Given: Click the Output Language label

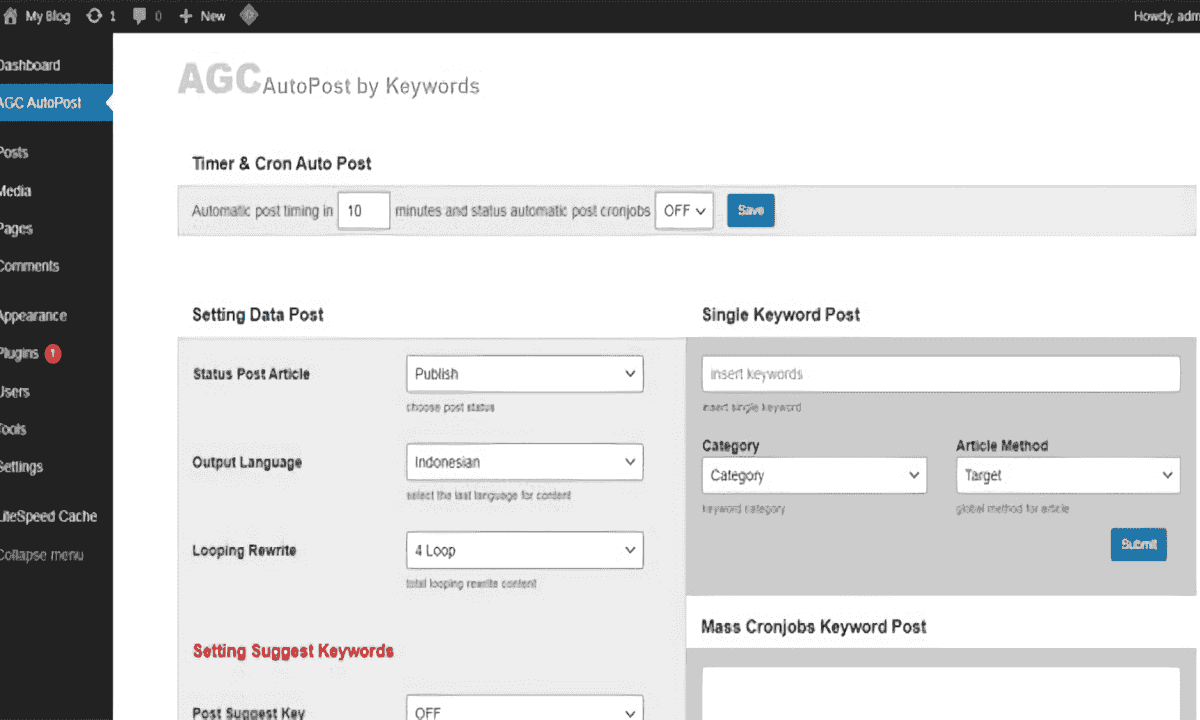Looking at the screenshot, I should [x=247, y=462].
